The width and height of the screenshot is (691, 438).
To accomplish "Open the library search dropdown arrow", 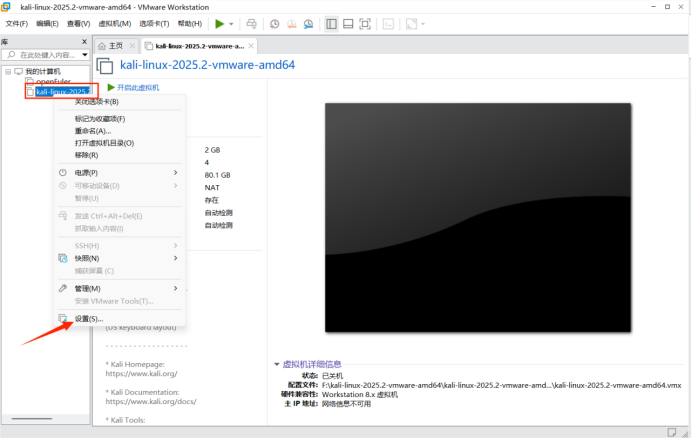I will tap(85, 55).
